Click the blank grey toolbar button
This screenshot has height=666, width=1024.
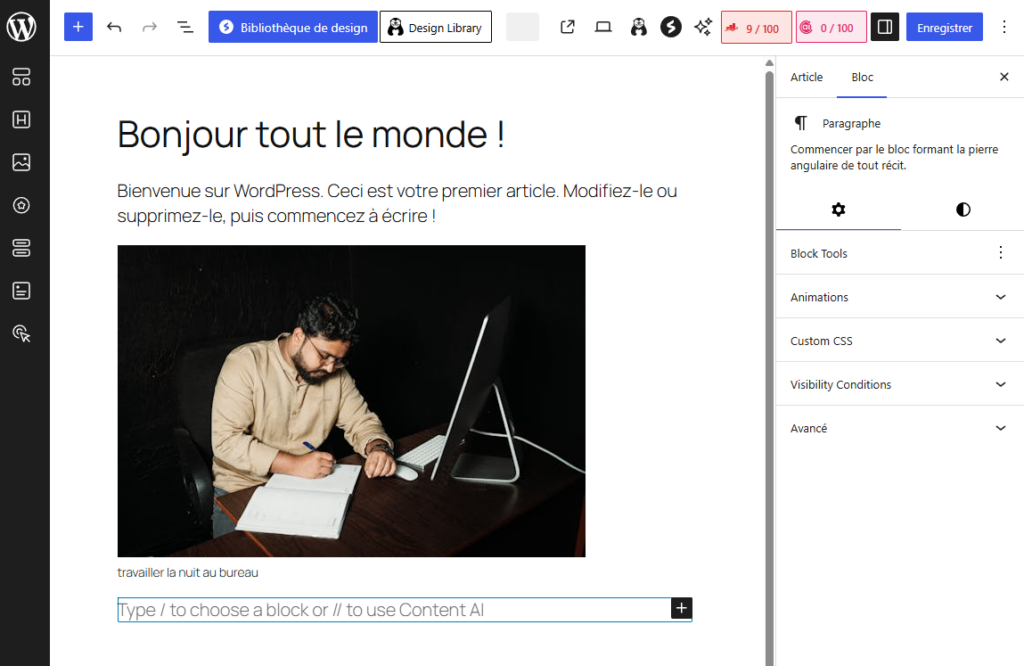[x=522, y=27]
